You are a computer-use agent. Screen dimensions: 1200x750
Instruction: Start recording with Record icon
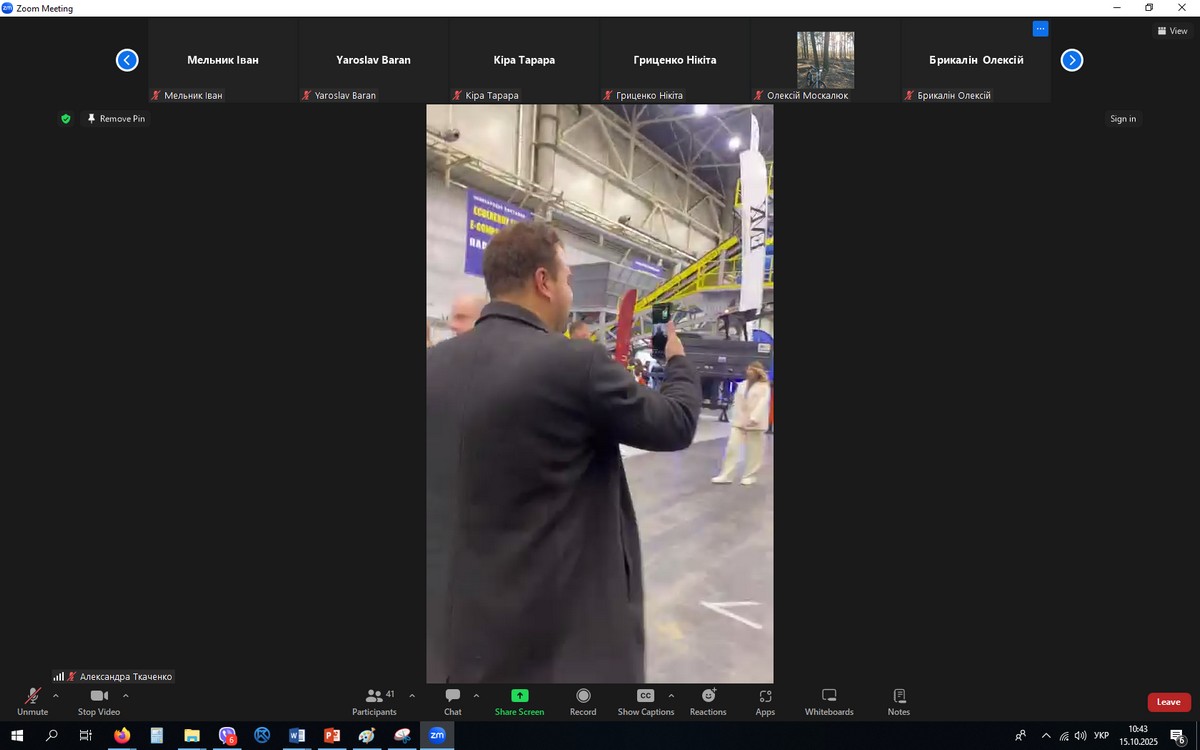pos(583,696)
